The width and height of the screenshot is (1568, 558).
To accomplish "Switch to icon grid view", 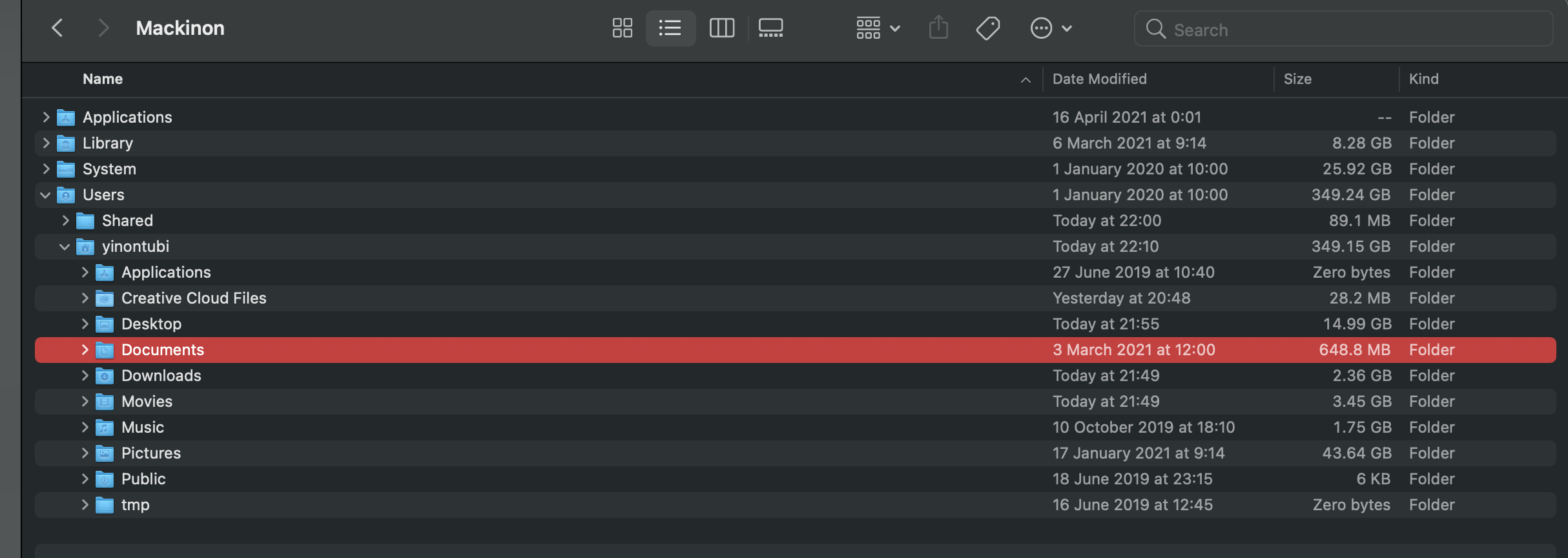I will pos(622,28).
